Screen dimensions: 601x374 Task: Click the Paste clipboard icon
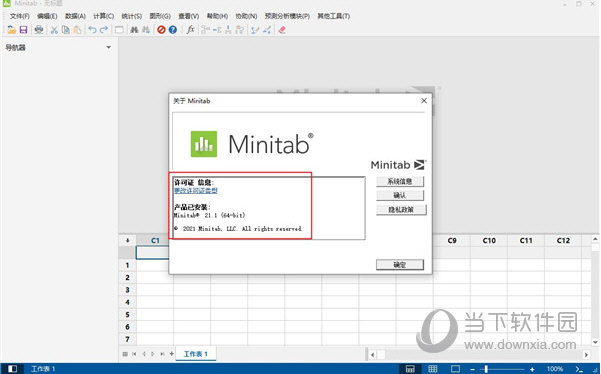pyautogui.click(x=77, y=30)
